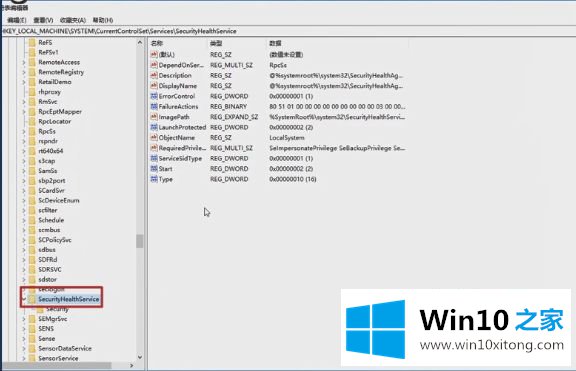This screenshot has height=371, width=576.
Task: Click the SamSs folder icon
Action: [x=32, y=171]
